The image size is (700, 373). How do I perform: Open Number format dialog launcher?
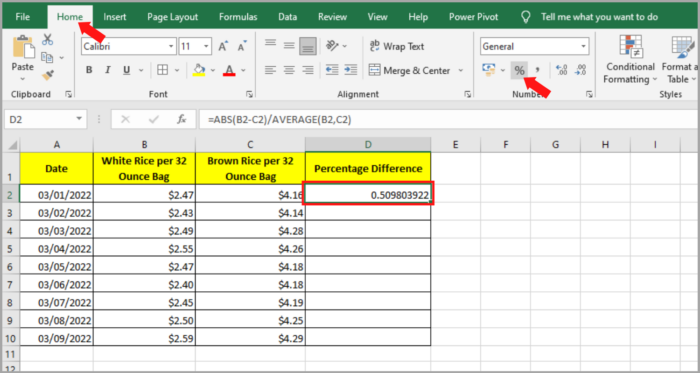coord(589,94)
